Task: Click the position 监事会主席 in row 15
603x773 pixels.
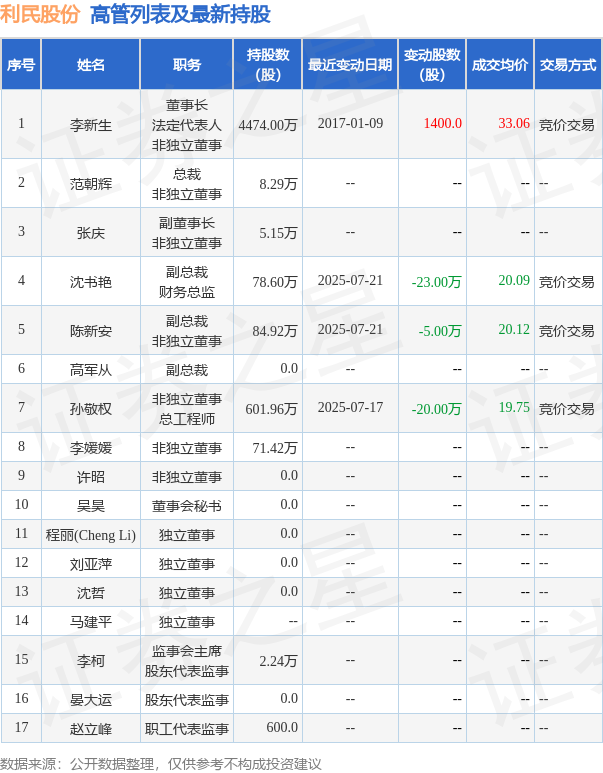Action: pyautogui.click(x=187, y=651)
